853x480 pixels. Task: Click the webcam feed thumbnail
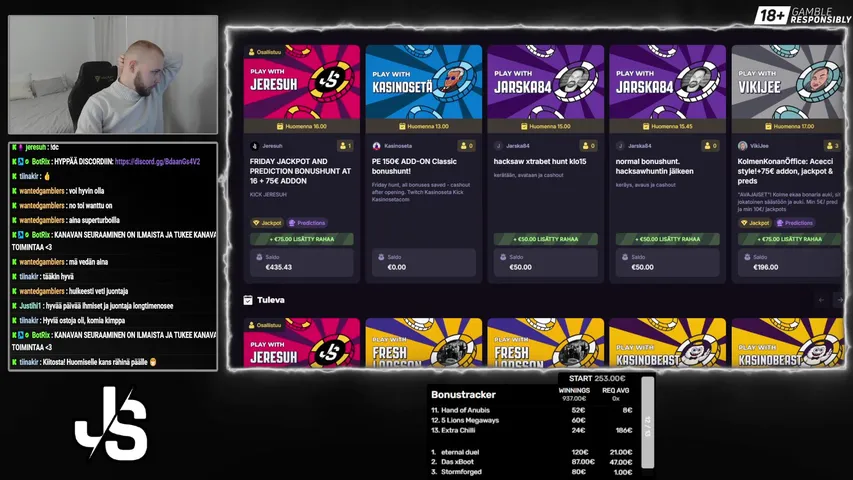point(113,75)
